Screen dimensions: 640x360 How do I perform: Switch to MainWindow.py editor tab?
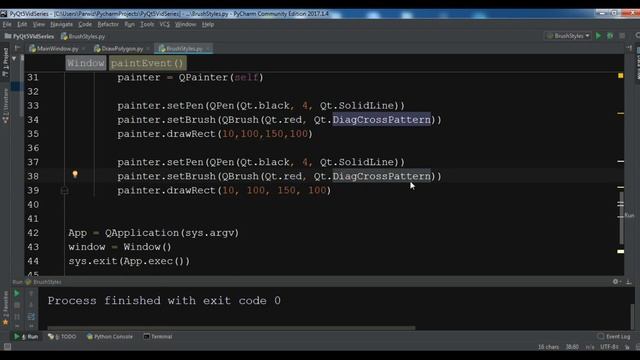tap(57, 49)
